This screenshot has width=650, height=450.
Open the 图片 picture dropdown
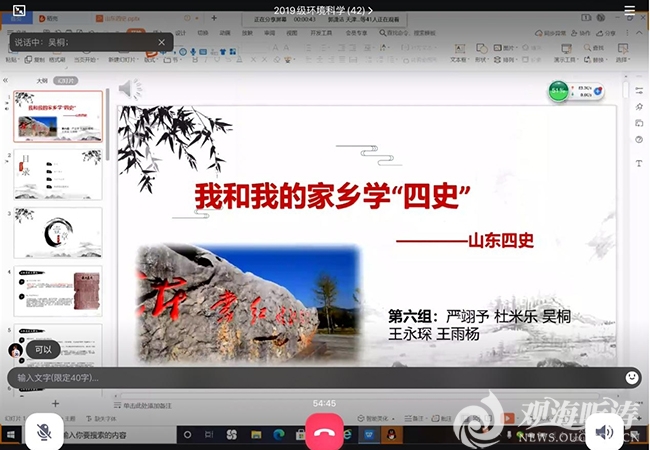[x=504, y=48]
